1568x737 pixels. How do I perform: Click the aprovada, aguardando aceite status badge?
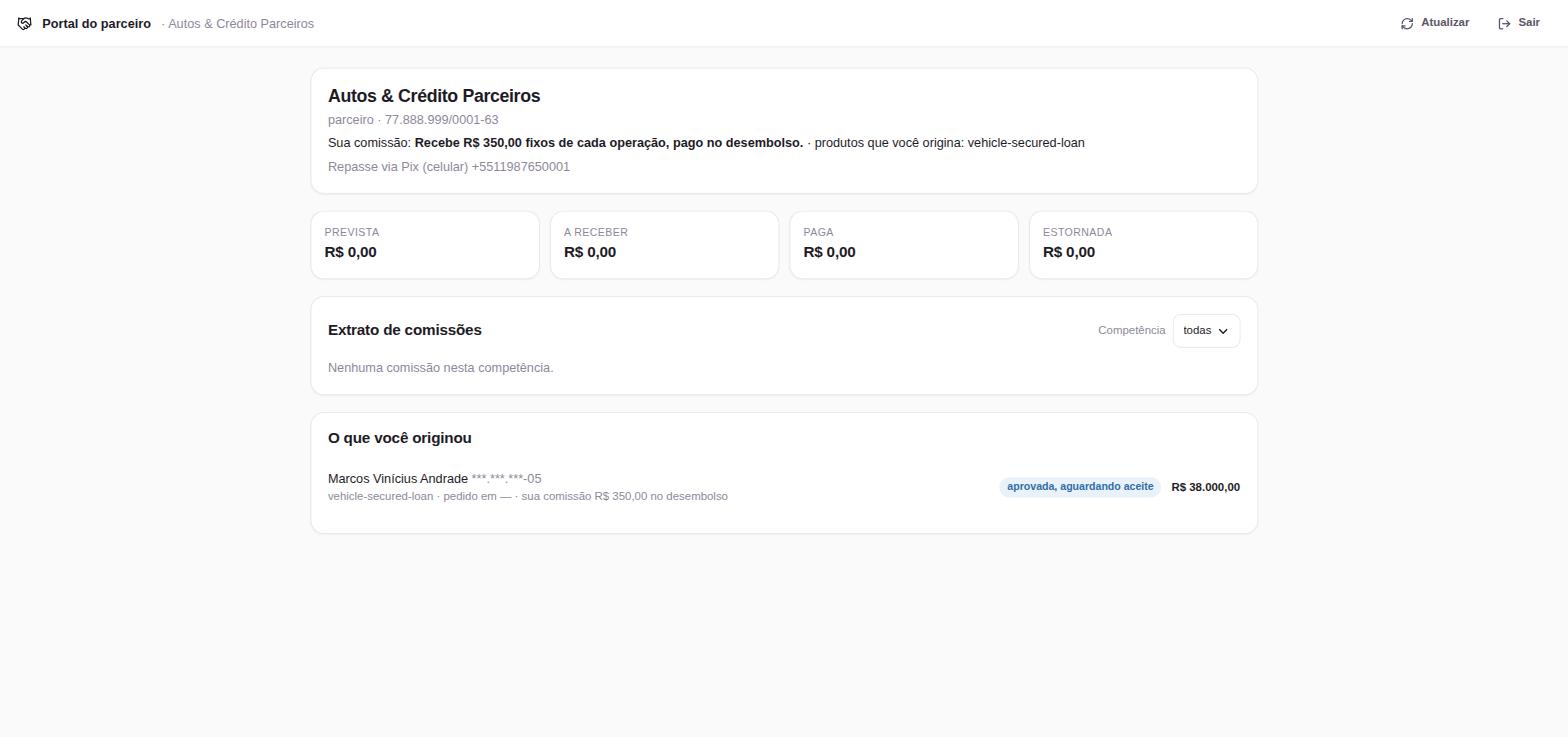(x=1080, y=487)
